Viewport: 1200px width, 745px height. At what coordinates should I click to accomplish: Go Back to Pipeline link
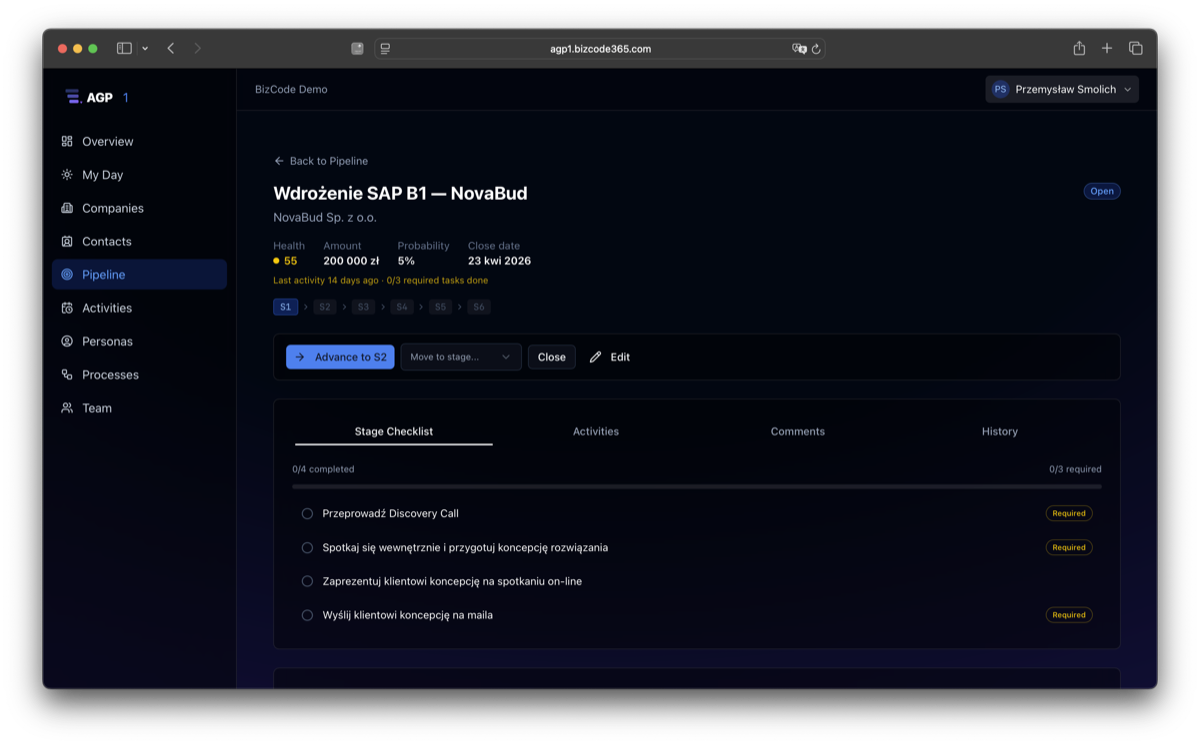click(x=321, y=161)
